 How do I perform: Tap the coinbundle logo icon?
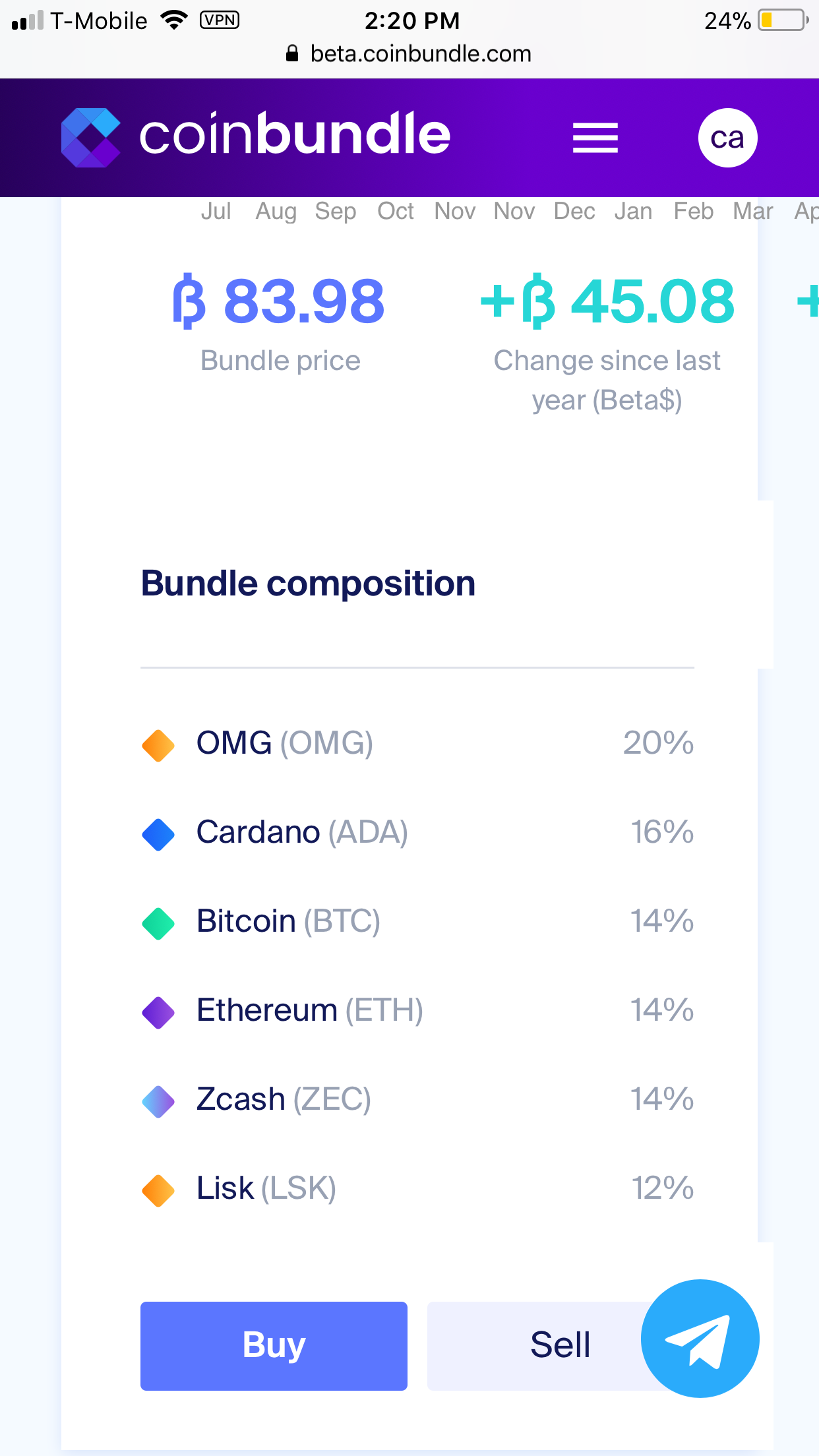(x=91, y=137)
